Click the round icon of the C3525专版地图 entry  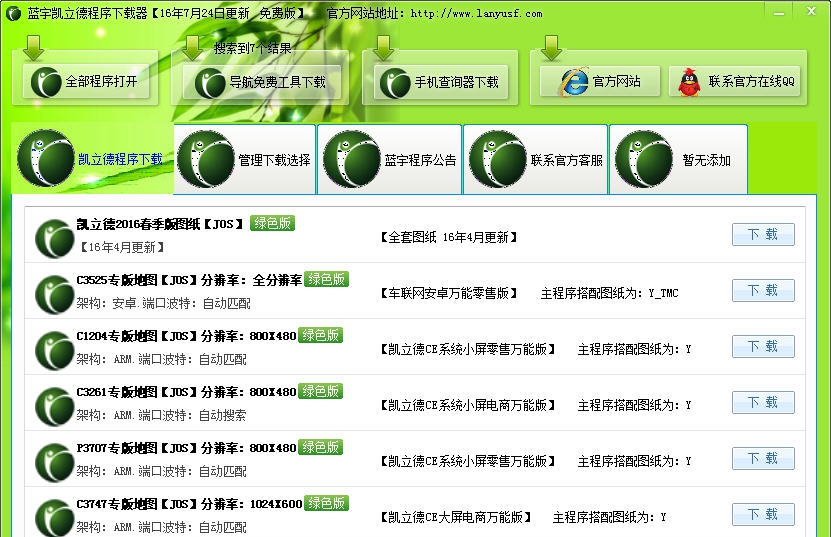[x=54, y=294]
